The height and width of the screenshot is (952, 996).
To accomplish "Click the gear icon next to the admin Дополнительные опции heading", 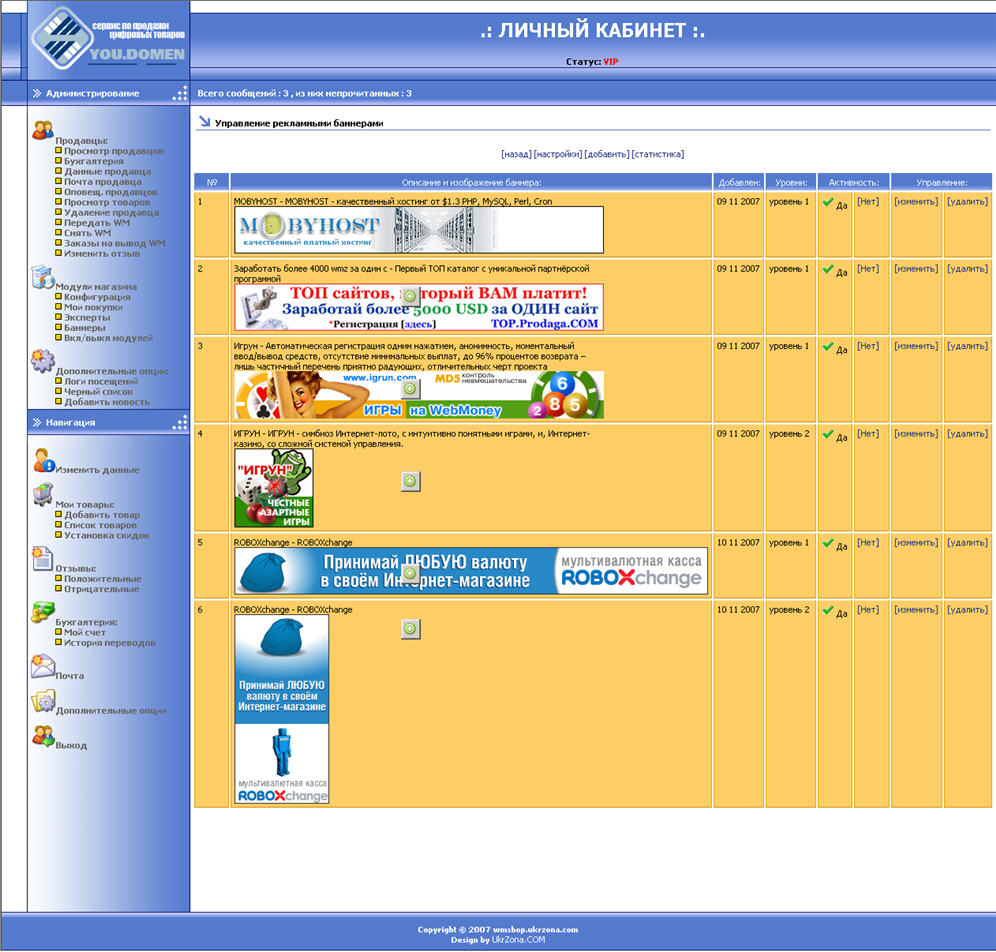I will pos(43,361).
